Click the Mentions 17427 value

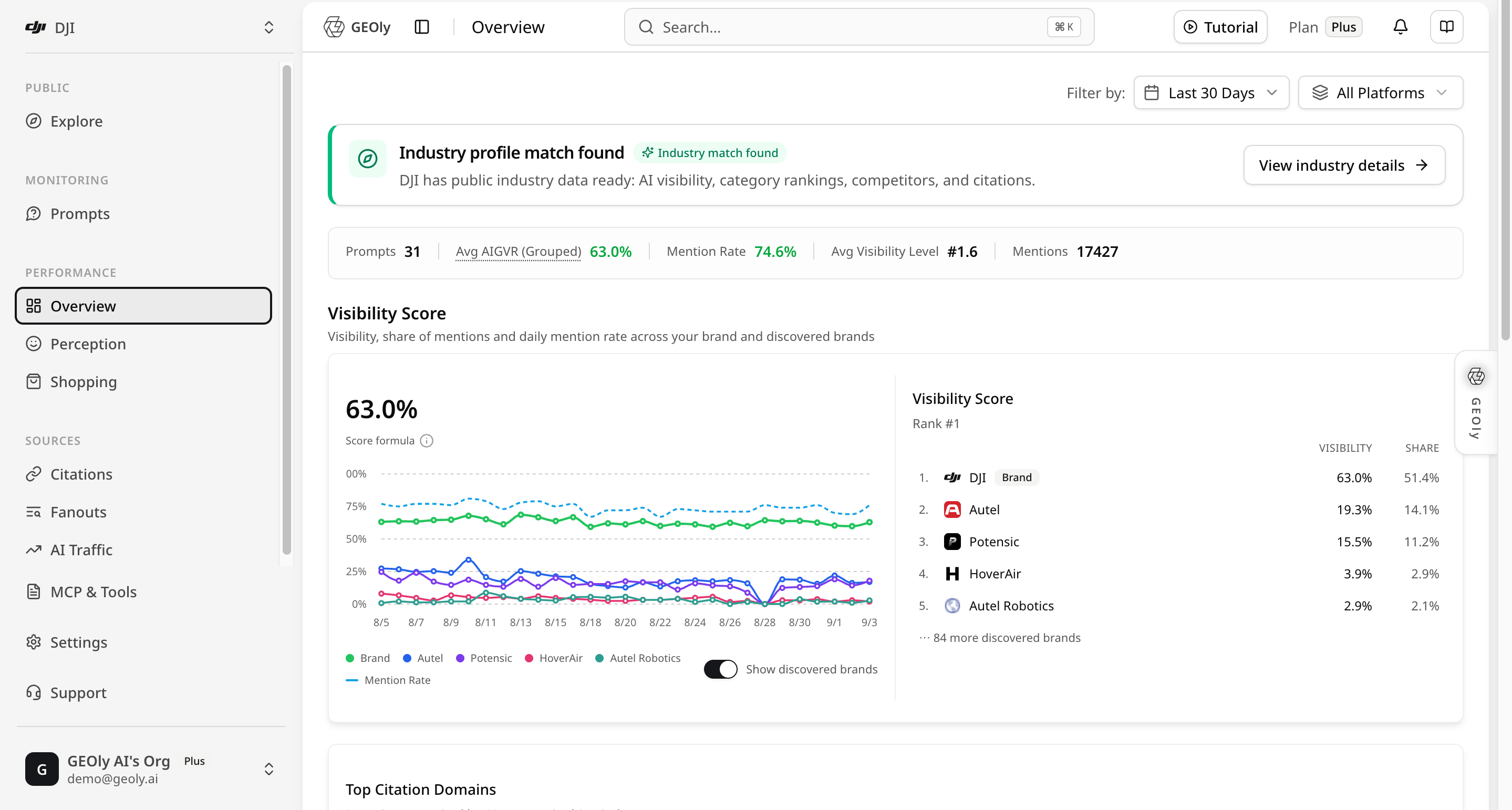tap(1097, 251)
